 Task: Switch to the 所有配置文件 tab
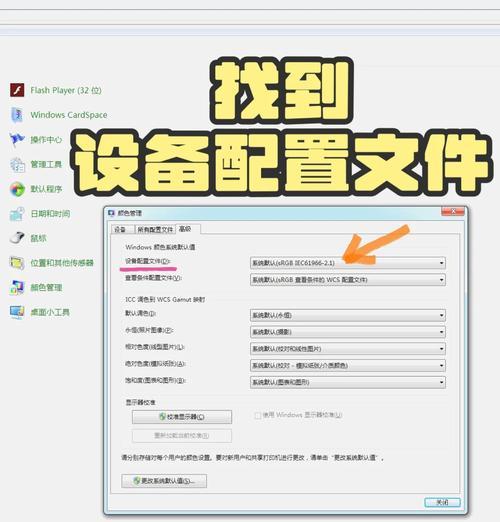click(155, 229)
